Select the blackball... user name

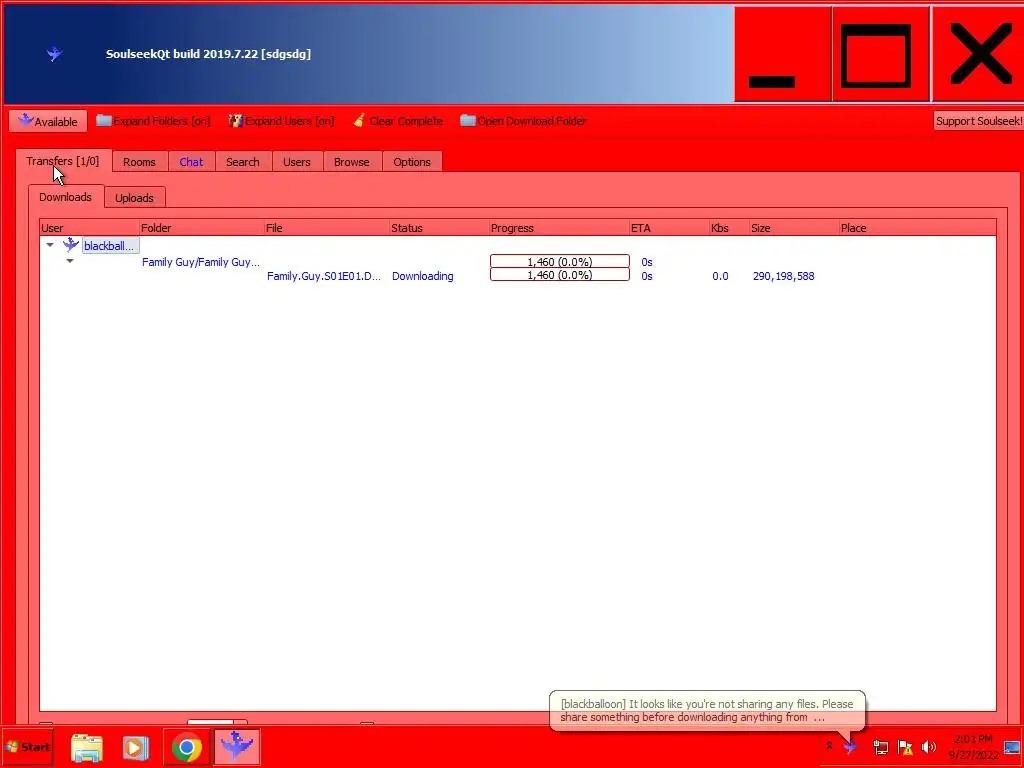click(x=110, y=246)
